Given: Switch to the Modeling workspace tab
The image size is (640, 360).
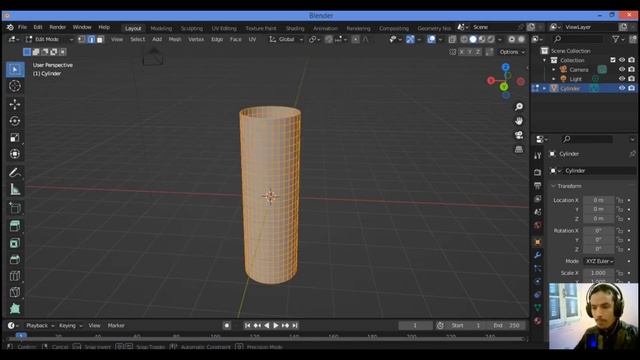Looking at the screenshot, I should 161,28.
